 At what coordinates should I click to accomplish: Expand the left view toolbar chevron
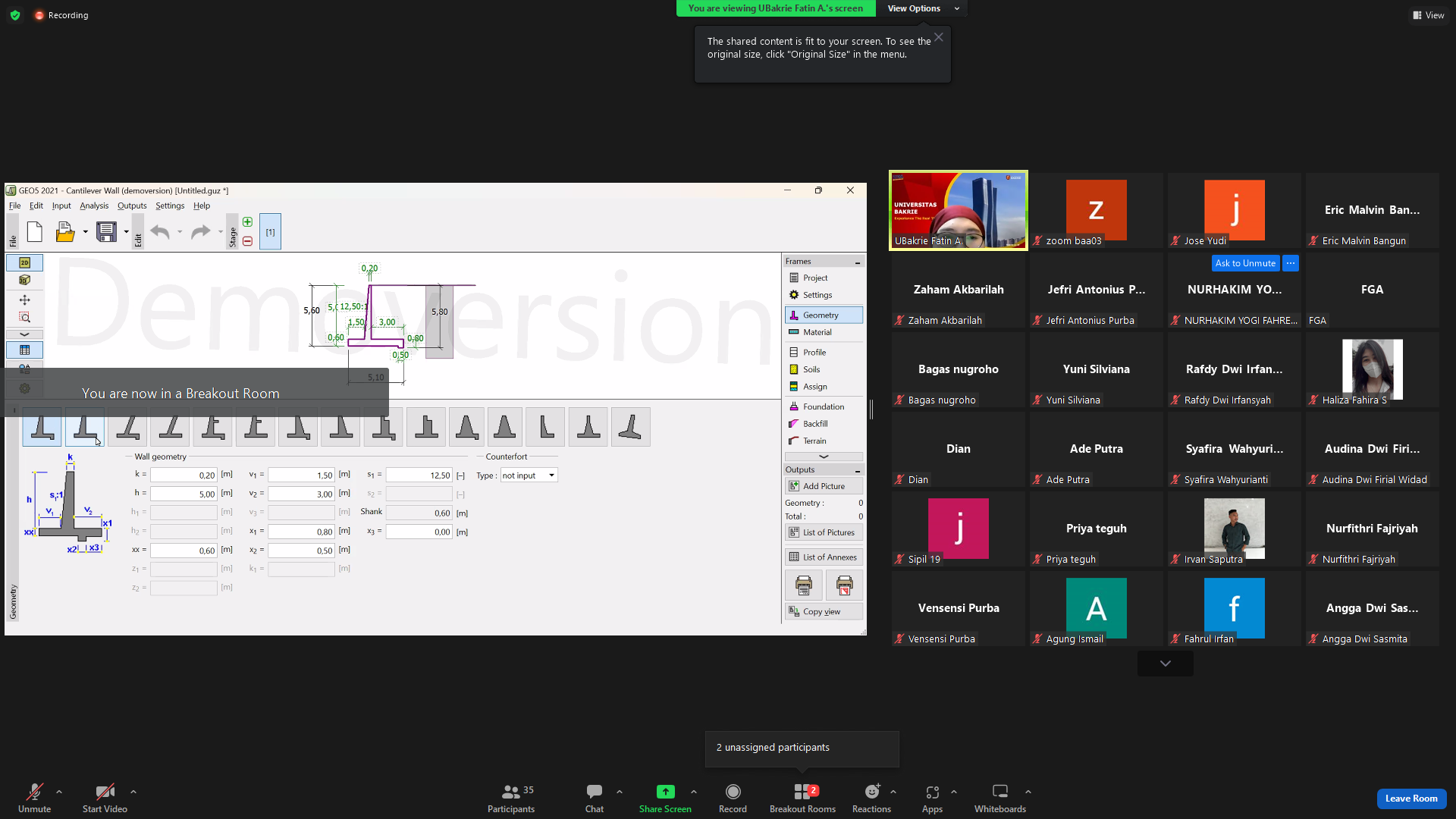tap(24, 334)
